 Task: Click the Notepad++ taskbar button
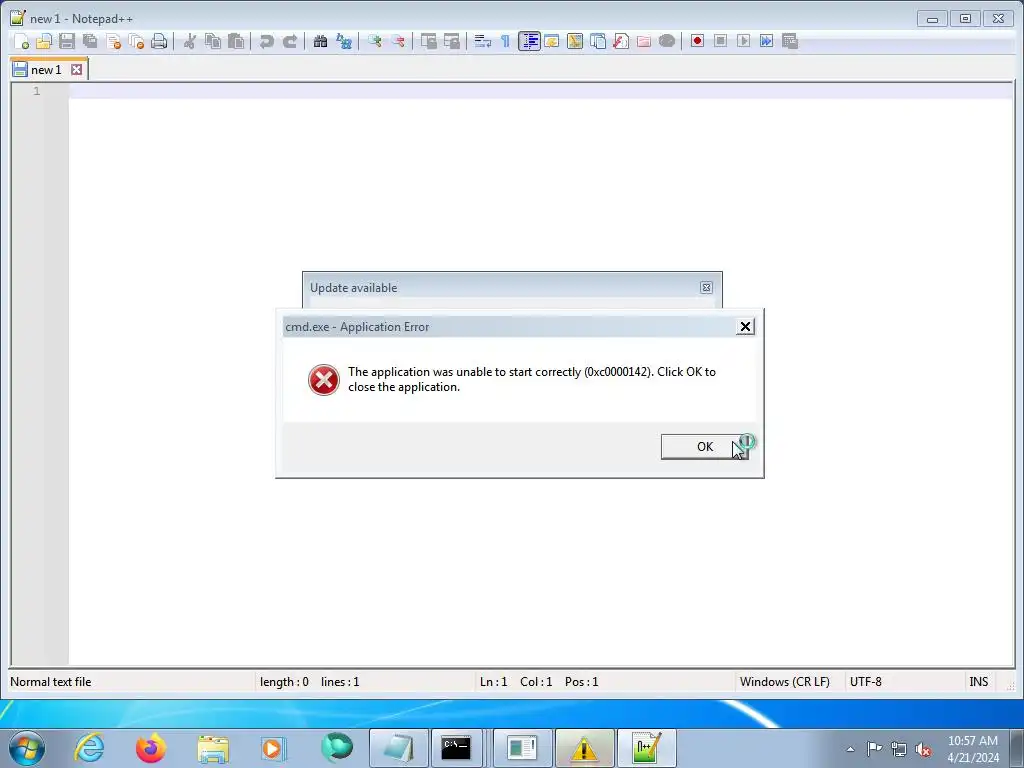coord(647,748)
